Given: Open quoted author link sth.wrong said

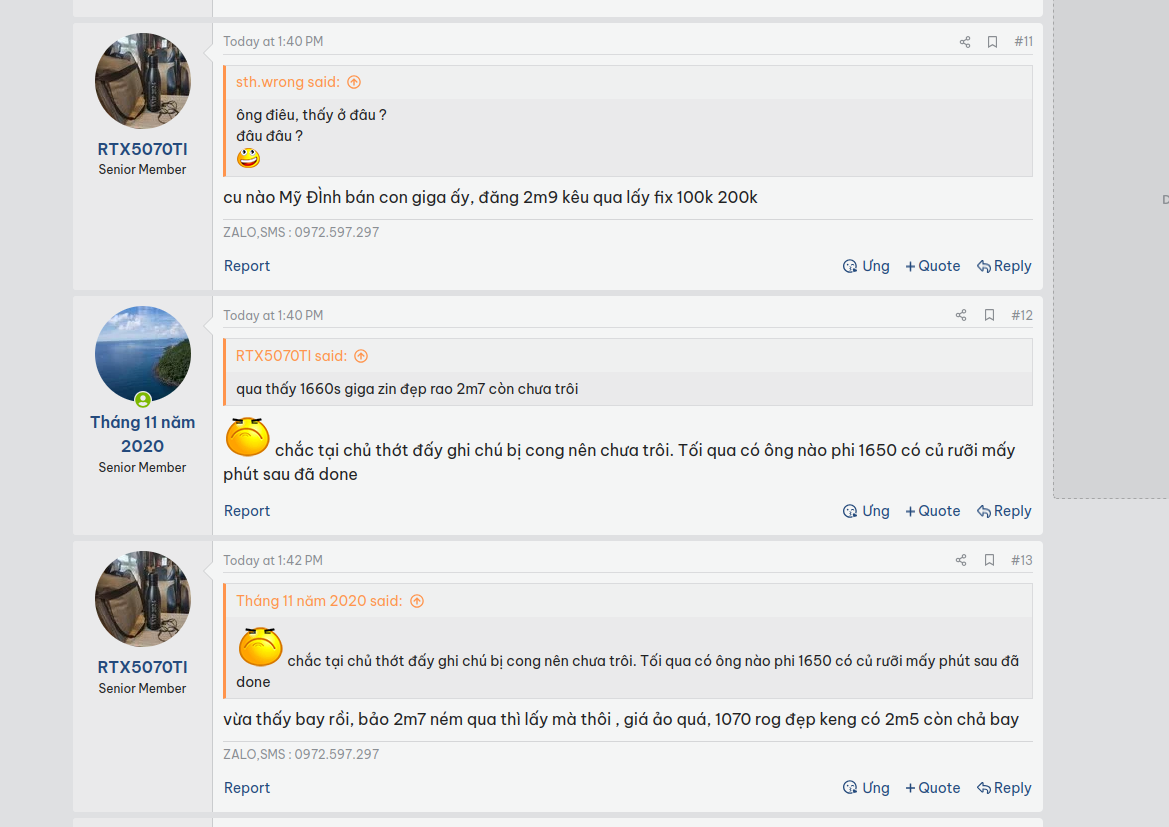Looking at the screenshot, I should click(288, 82).
